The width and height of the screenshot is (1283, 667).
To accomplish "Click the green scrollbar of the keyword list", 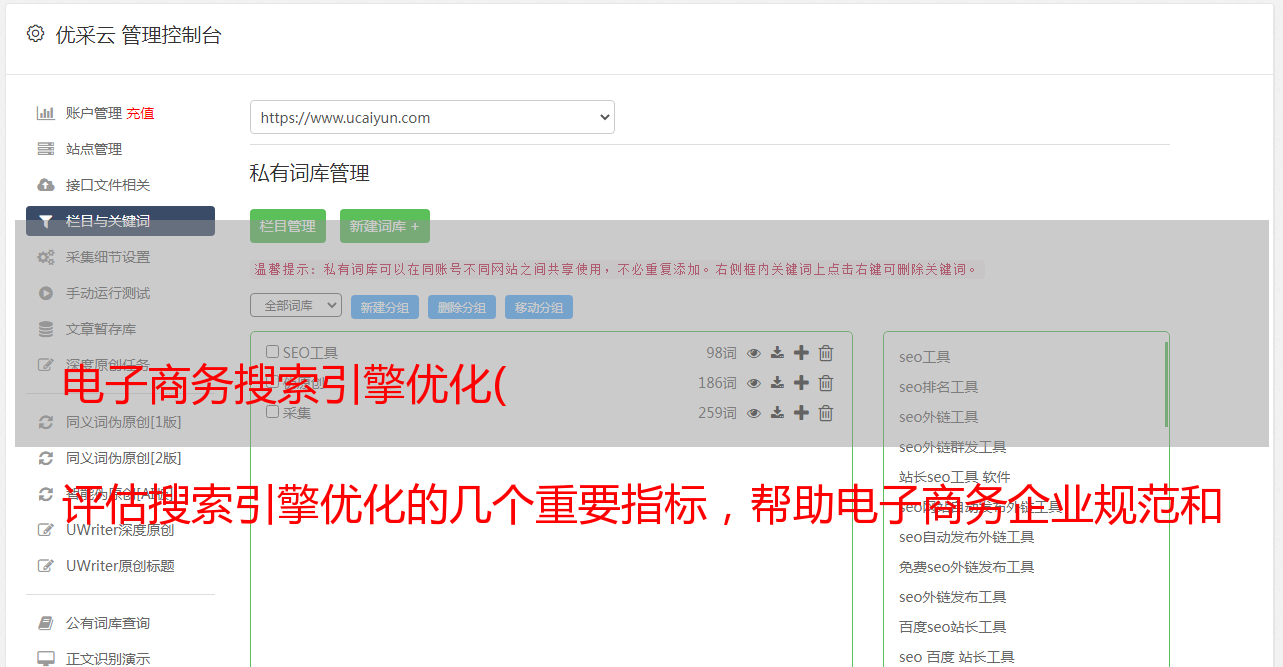I will [x=1166, y=384].
